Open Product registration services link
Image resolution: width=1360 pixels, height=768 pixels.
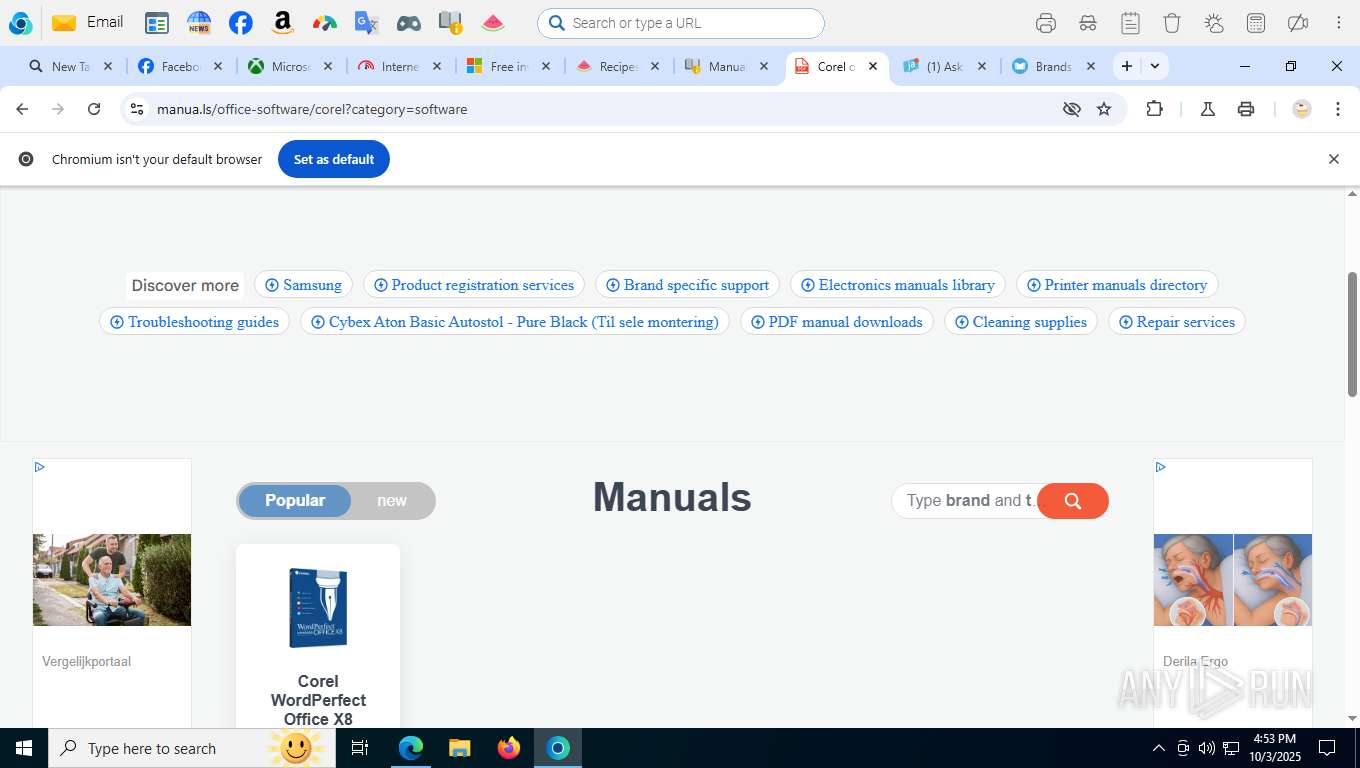click(x=473, y=285)
